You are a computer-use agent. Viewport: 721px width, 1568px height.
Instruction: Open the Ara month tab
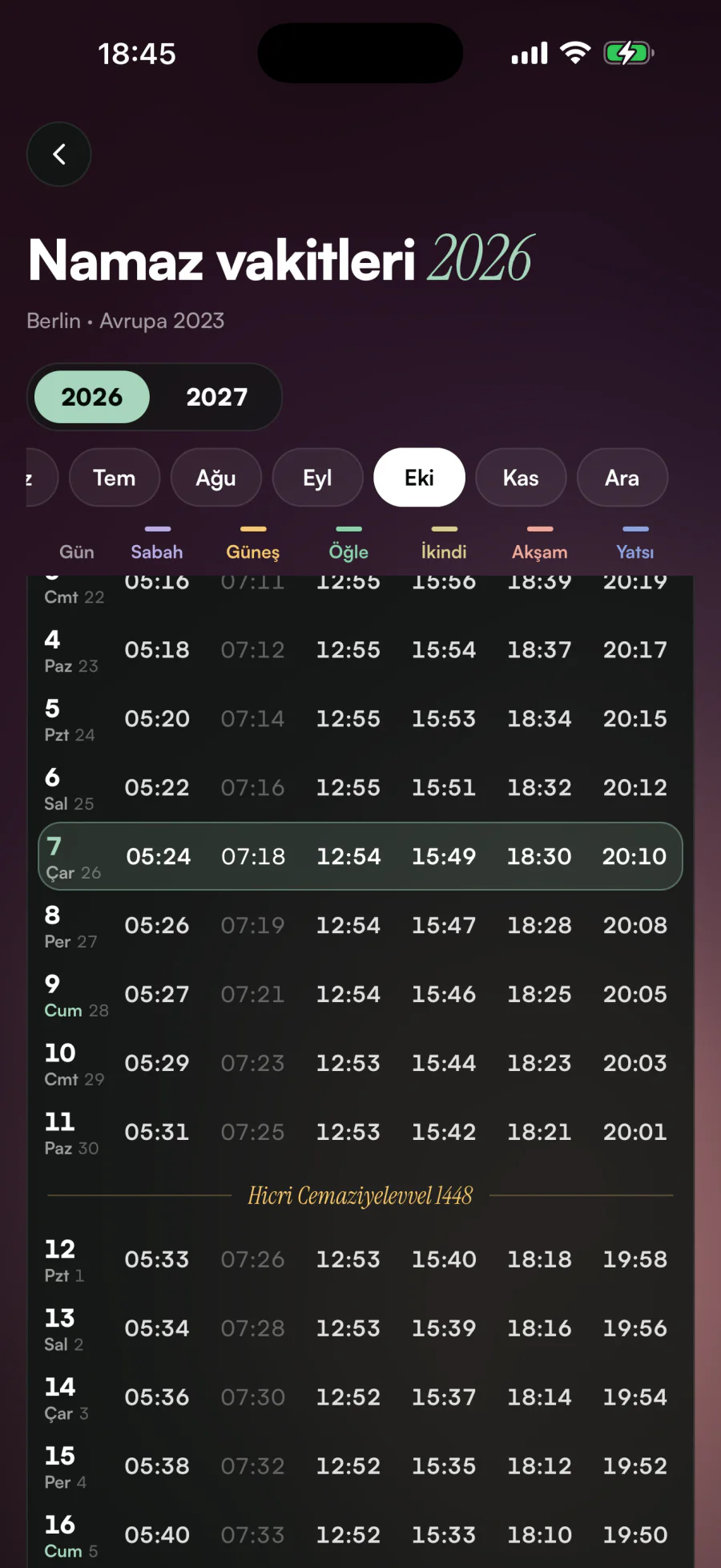(x=622, y=478)
